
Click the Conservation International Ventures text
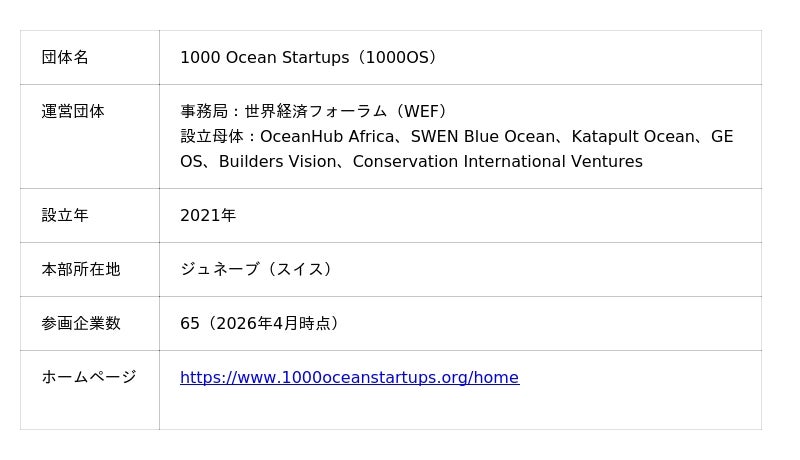[x=497, y=162]
